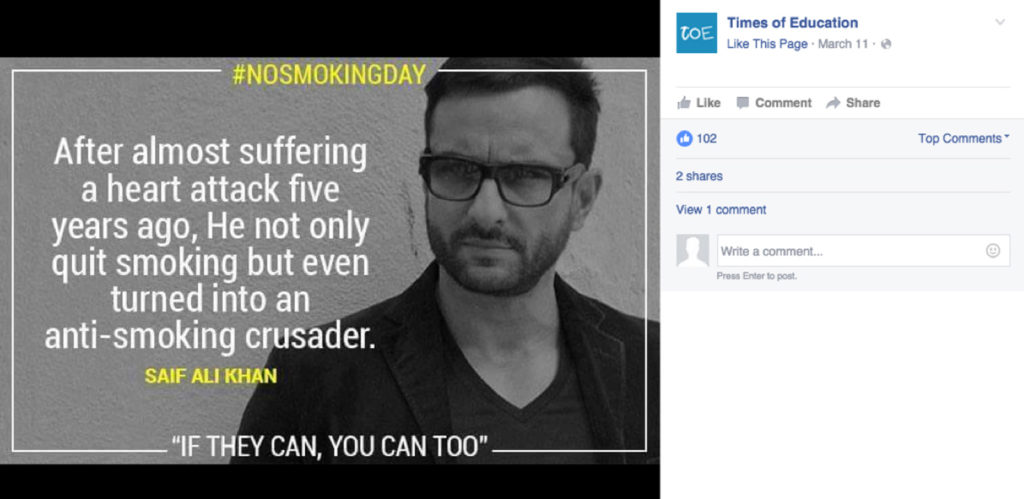Click the Comment speech bubble icon
Screen dimensions: 1024x499
[743, 103]
